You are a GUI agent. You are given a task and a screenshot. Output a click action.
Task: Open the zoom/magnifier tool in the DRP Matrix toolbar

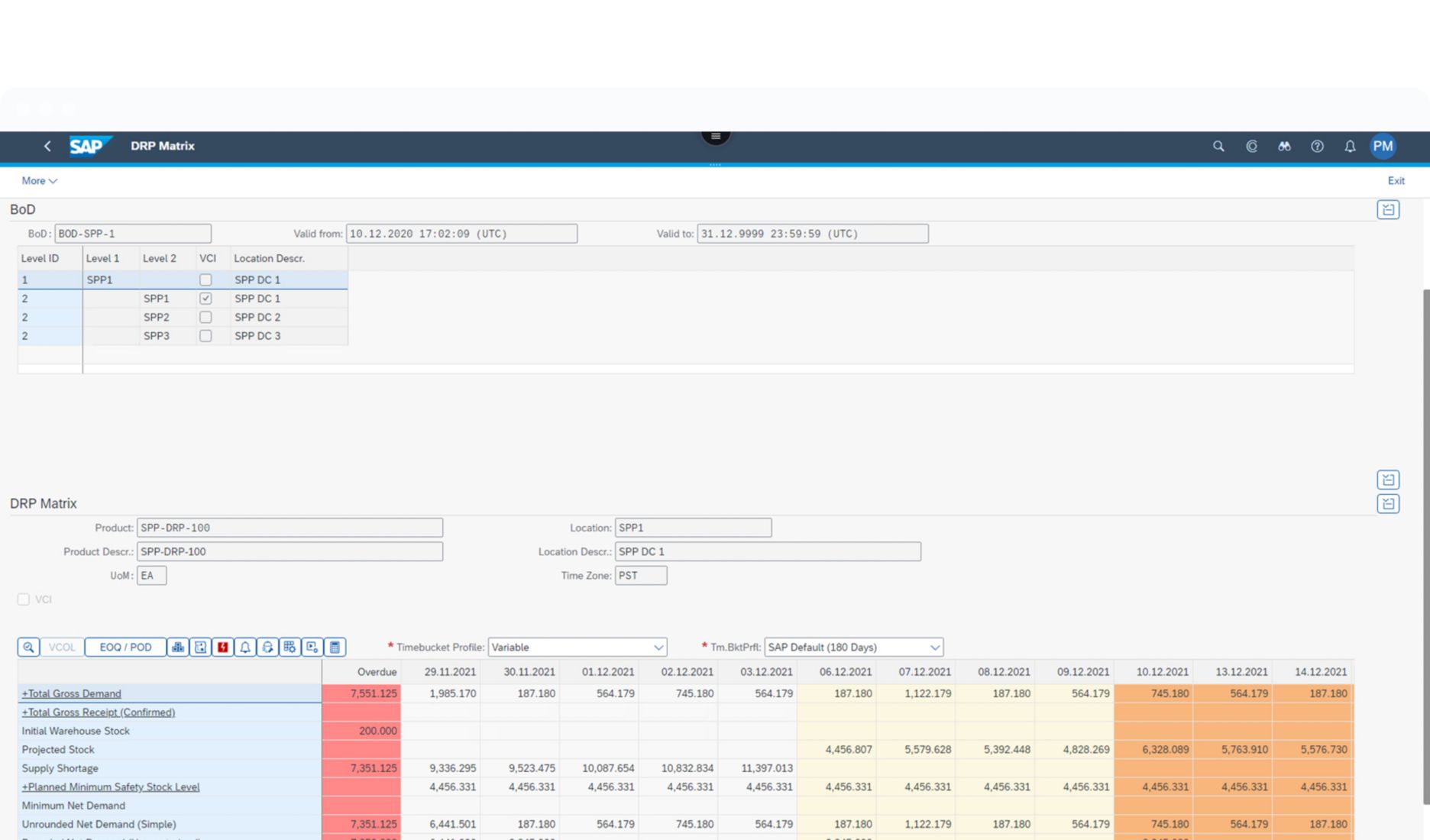pyautogui.click(x=27, y=647)
